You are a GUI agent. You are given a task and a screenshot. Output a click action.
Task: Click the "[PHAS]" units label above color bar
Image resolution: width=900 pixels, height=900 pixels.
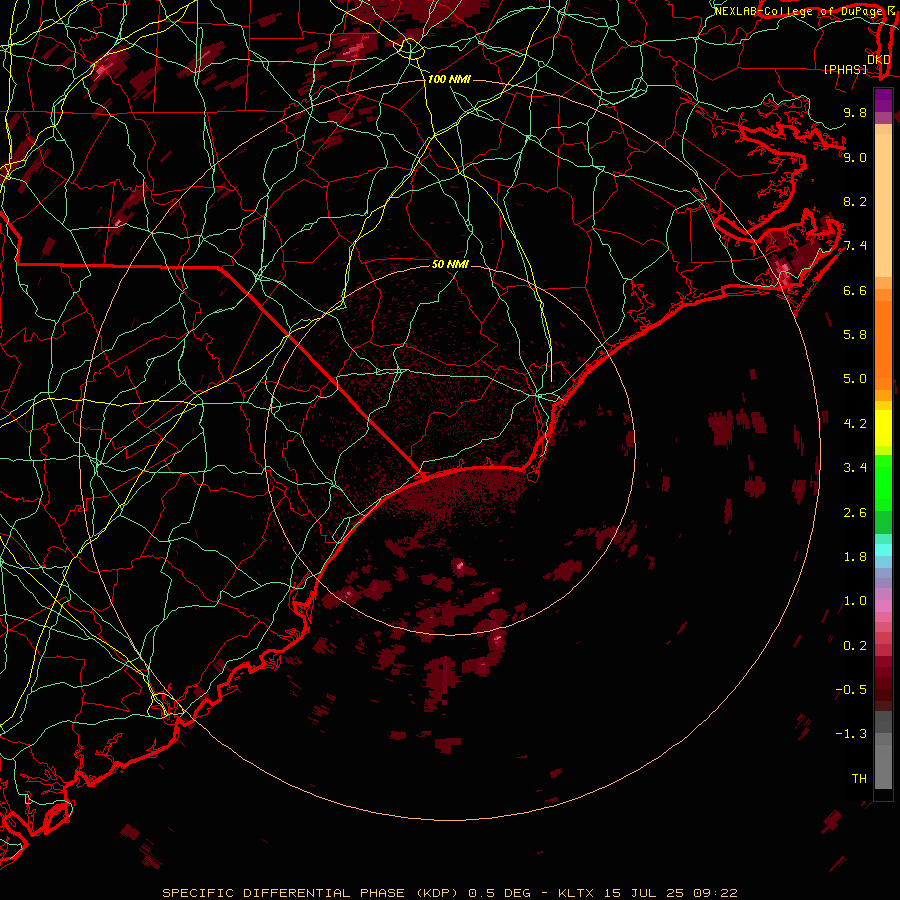pyautogui.click(x=845, y=69)
